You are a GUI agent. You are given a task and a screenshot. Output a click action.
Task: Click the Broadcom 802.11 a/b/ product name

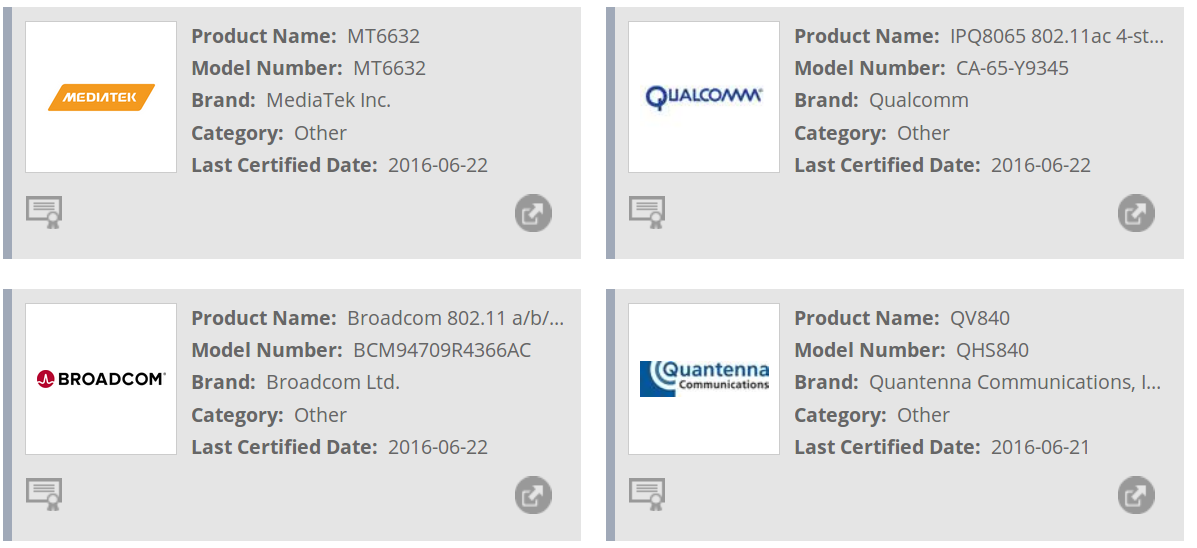click(x=456, y=318)
